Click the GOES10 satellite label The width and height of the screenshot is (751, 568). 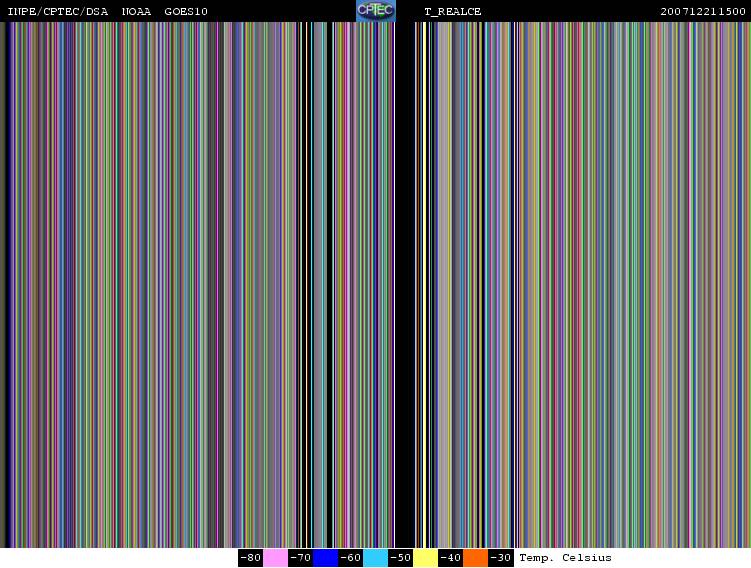[186, 11]
